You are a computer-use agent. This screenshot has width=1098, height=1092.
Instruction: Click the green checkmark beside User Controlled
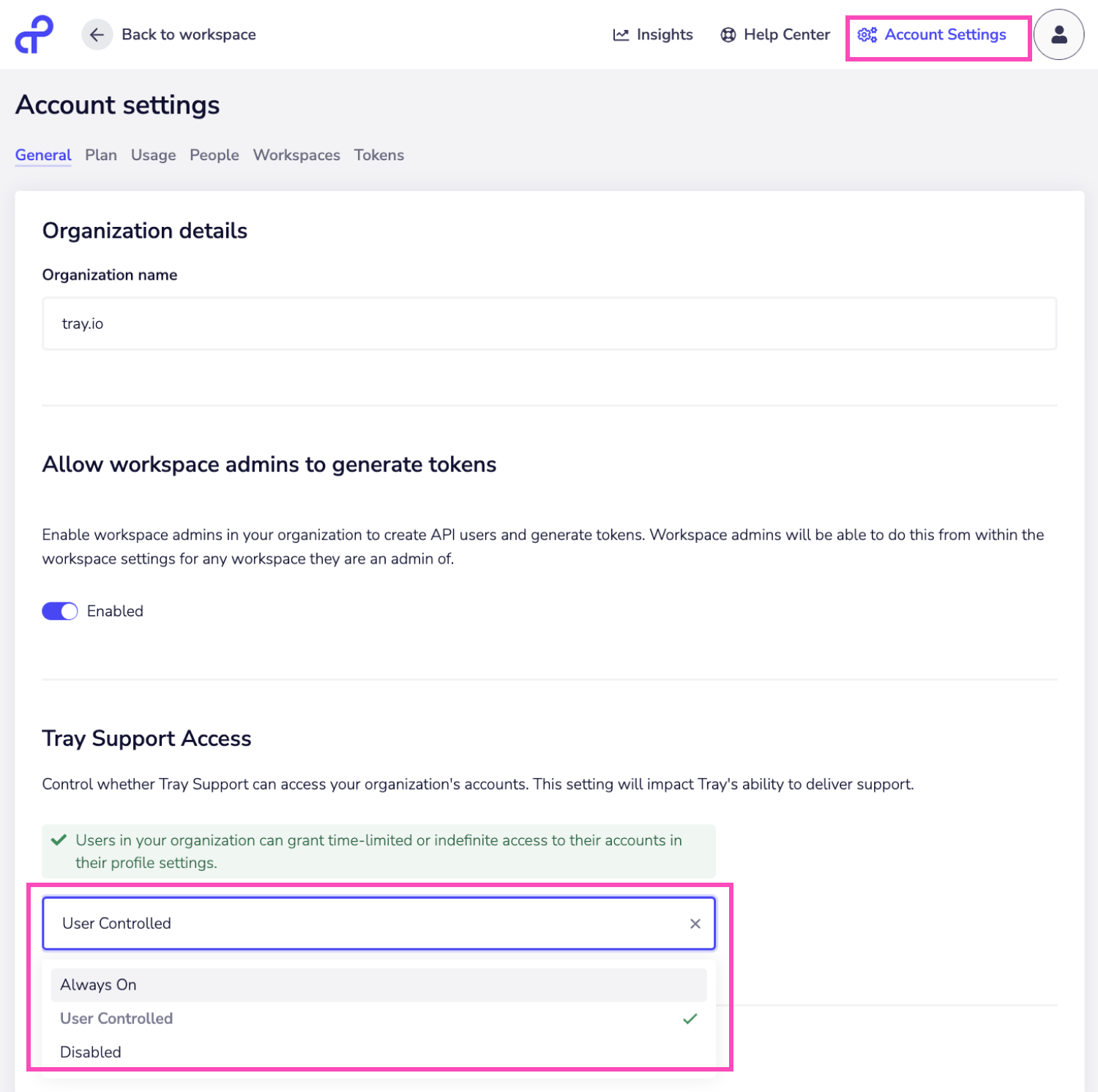(689, 1018)
